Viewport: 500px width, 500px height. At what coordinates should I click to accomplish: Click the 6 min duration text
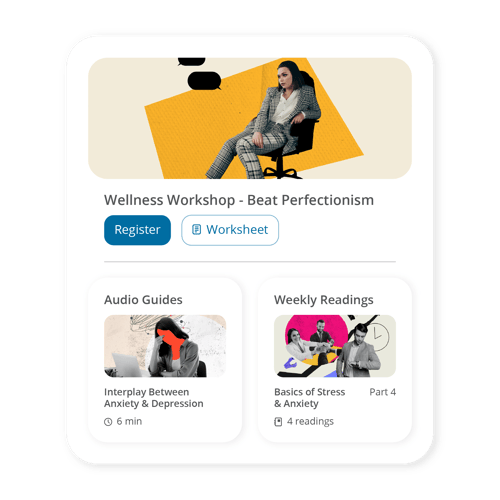129,421
